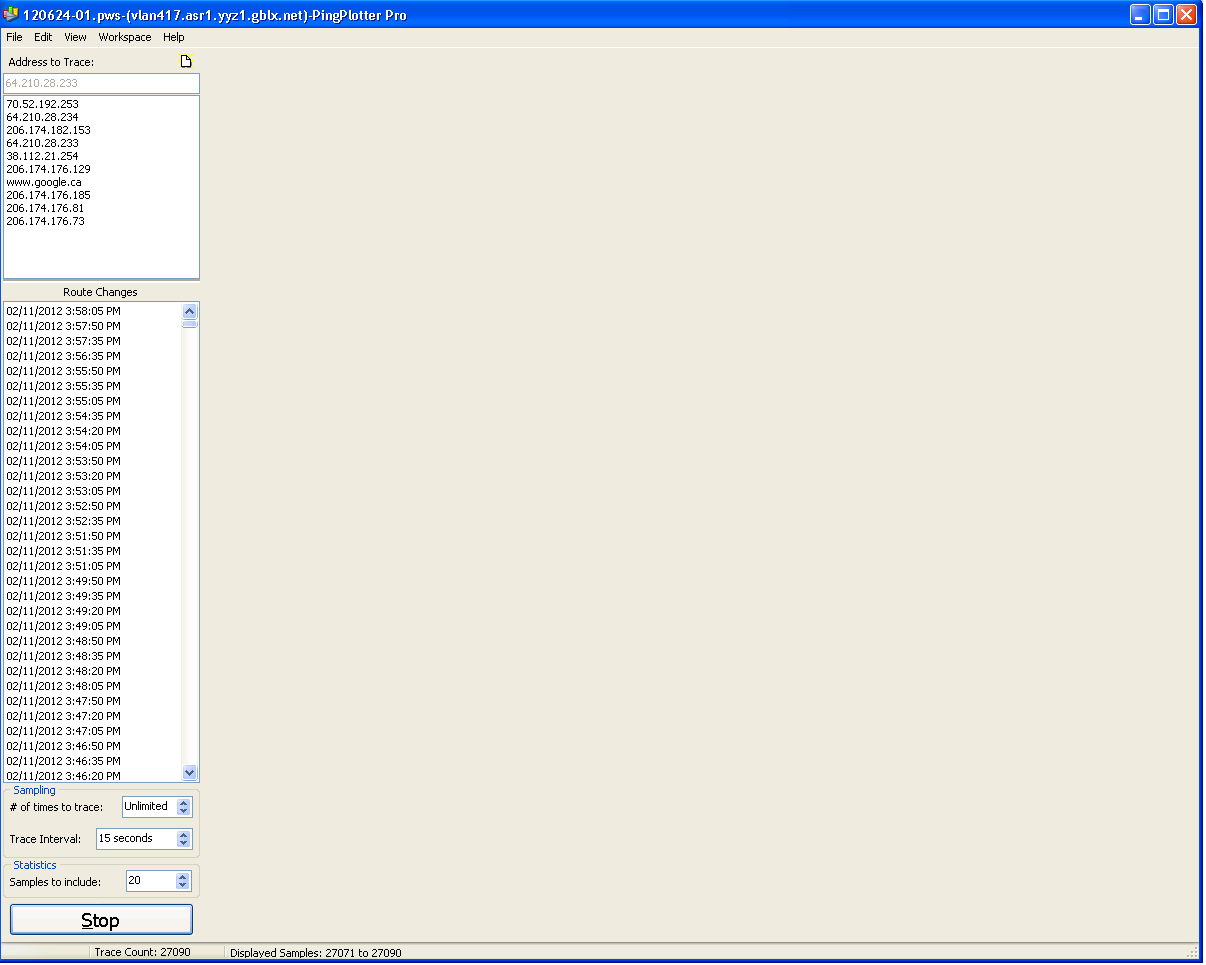The image size is (1206, 965).
Task: Click the Route Changes scrollbar thumb
Action: (190, 324)
